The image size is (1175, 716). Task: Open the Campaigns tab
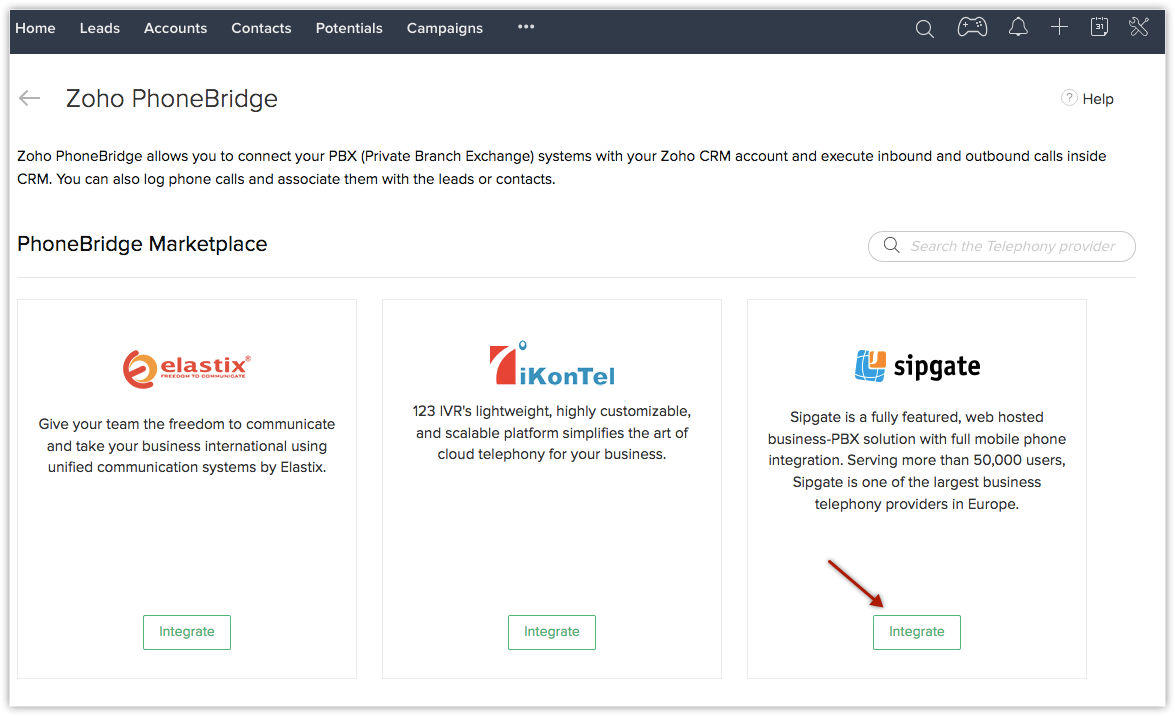[x=444, y=28]
